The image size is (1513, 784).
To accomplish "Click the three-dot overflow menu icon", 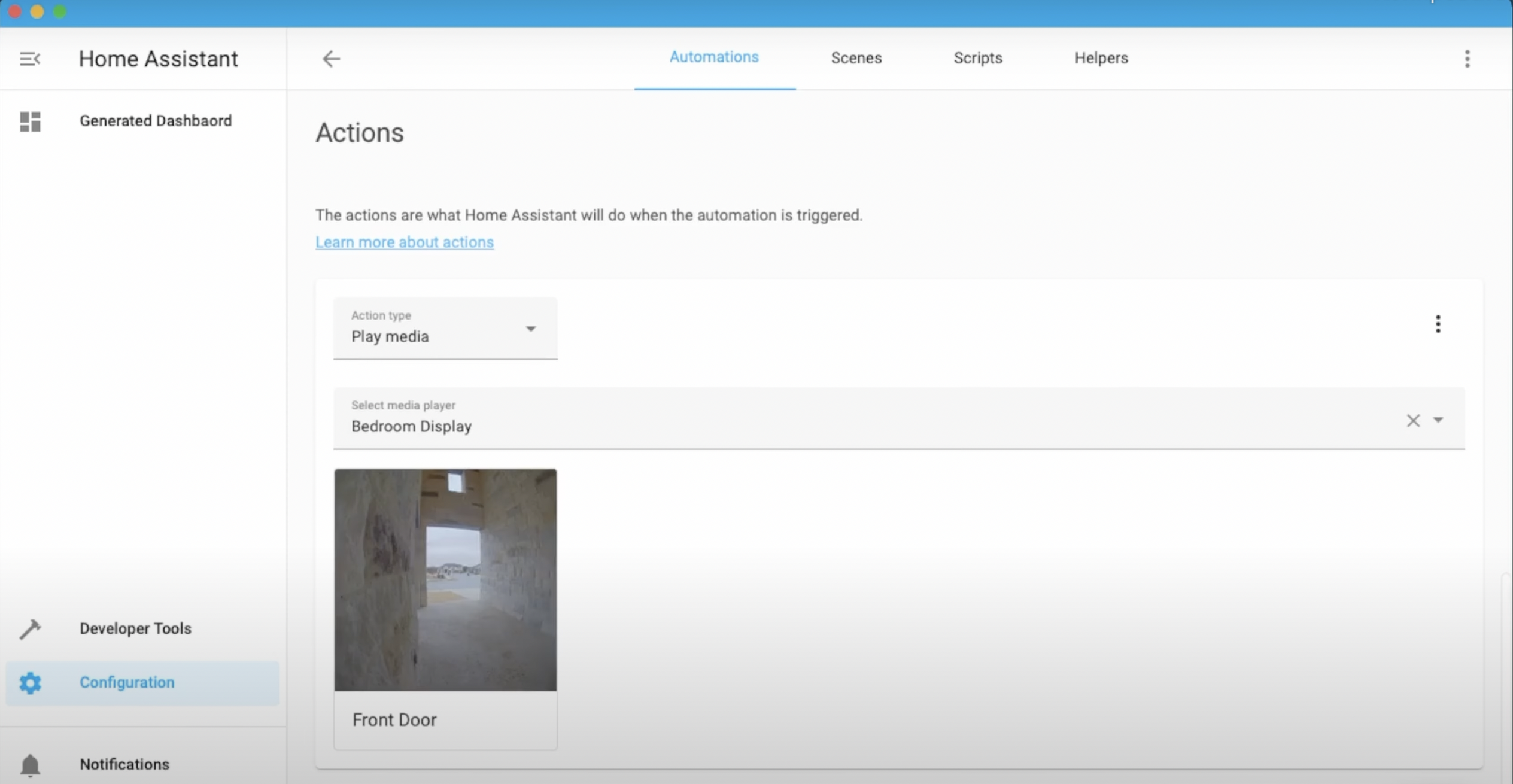I will (1438, 324).
